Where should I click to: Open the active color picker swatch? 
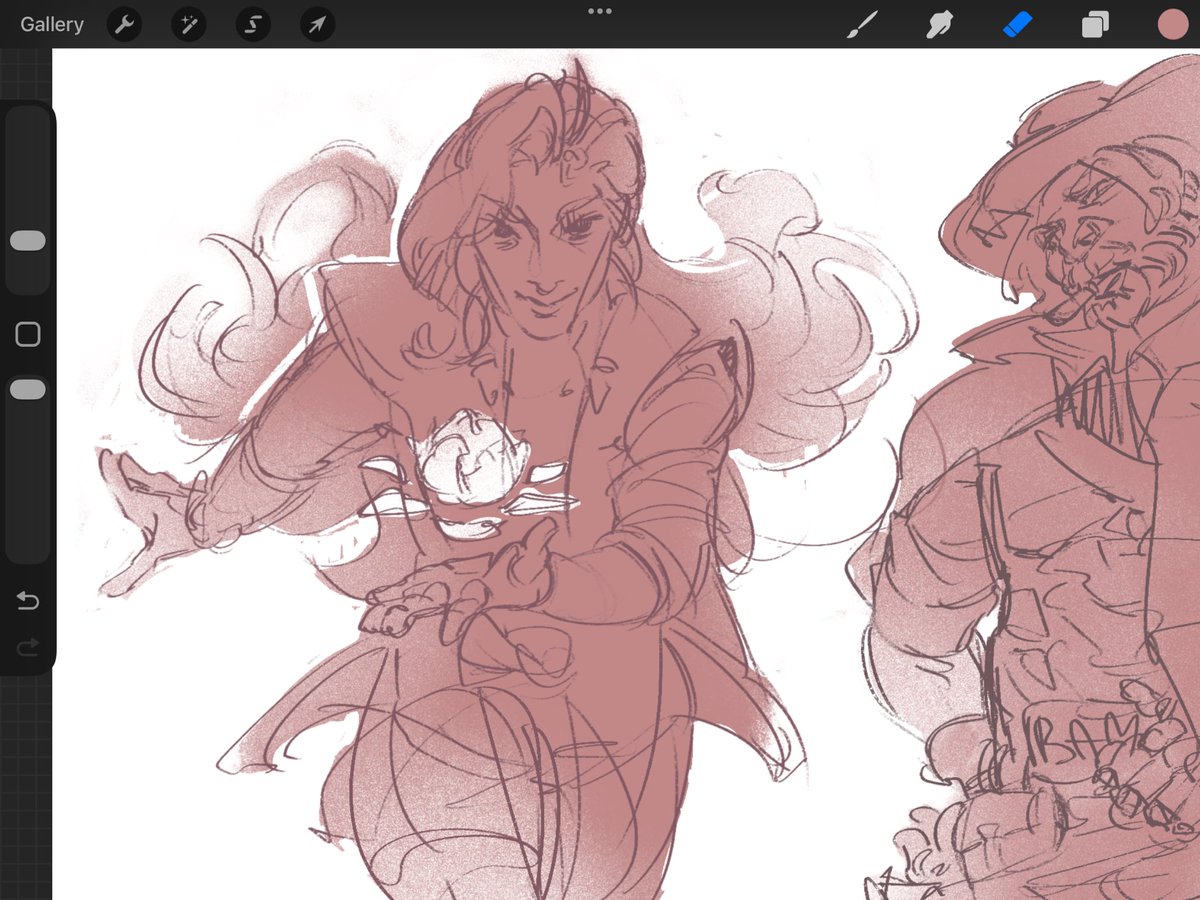click(x=1172, y=25)
